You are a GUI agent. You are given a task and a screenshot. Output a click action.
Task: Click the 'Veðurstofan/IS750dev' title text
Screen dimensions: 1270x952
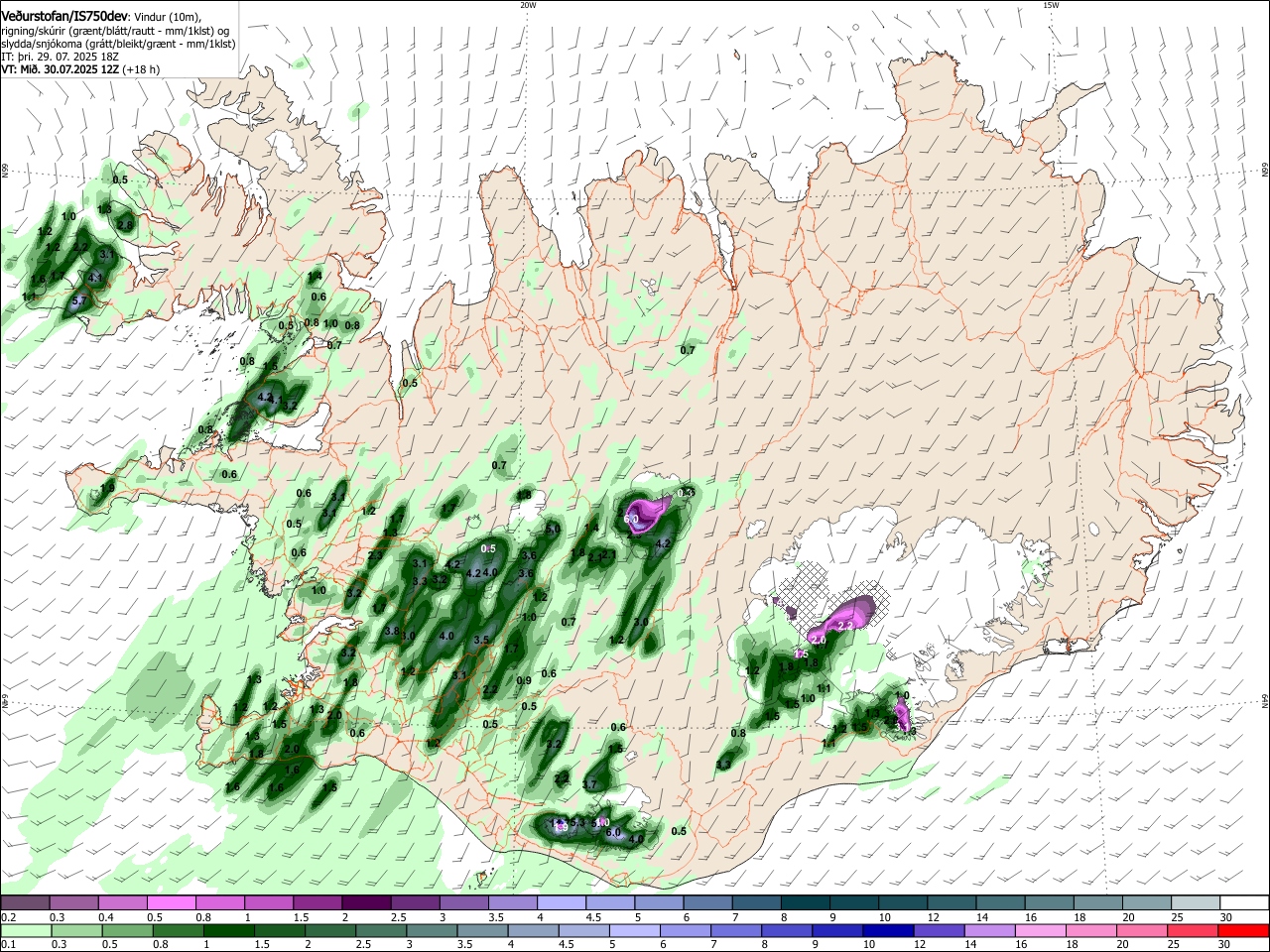(x=64, y=17)
